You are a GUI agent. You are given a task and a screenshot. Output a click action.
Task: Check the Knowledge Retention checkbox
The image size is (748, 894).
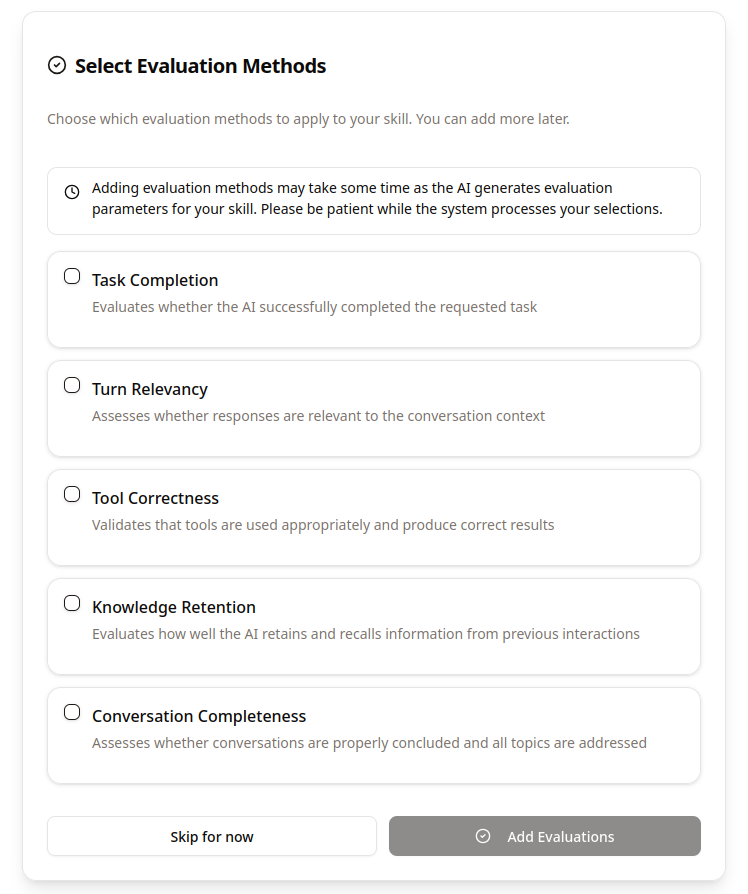[x=71, y=602]
